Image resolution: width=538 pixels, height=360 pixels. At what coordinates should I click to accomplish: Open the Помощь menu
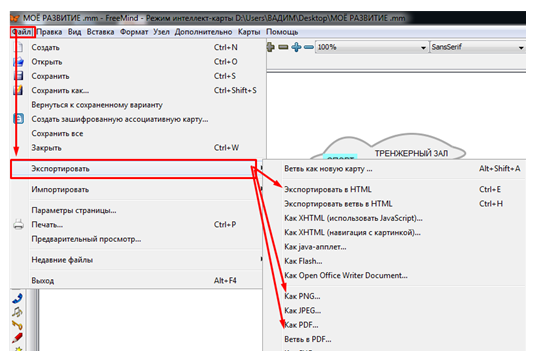pyautogui.click(x=282, y=32)
